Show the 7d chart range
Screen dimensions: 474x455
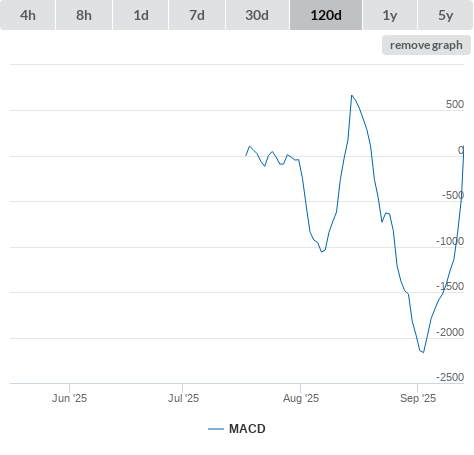pos(197,15)
